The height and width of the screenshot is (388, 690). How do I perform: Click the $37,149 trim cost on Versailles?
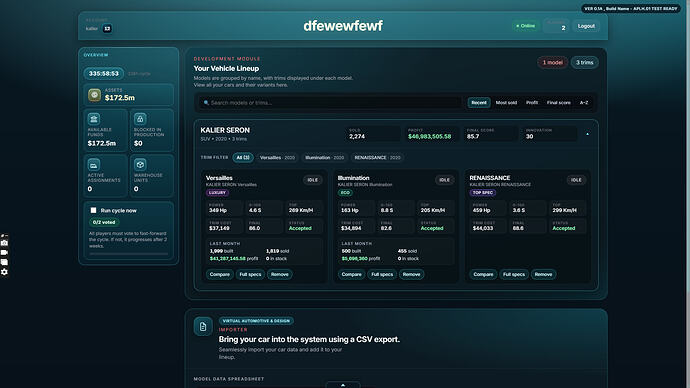coord(219,228)
